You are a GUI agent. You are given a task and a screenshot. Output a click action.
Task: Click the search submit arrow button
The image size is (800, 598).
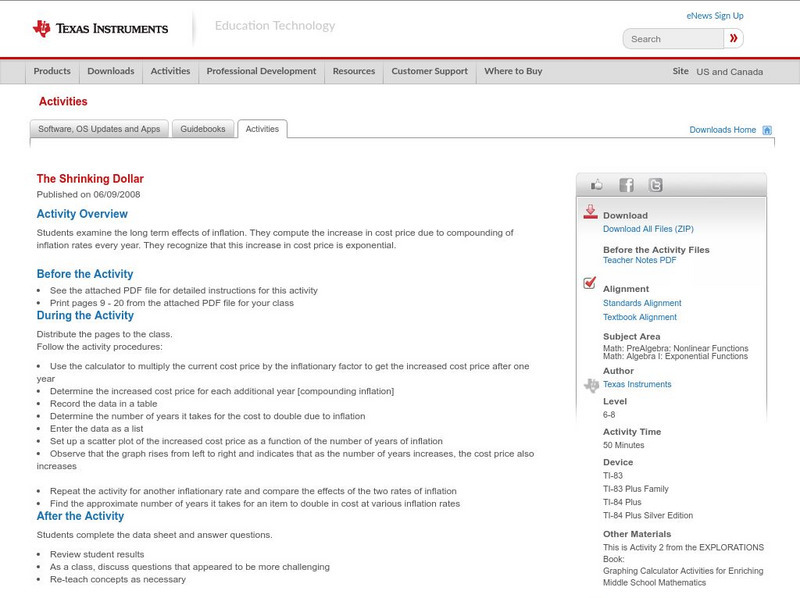pos(733,38)
